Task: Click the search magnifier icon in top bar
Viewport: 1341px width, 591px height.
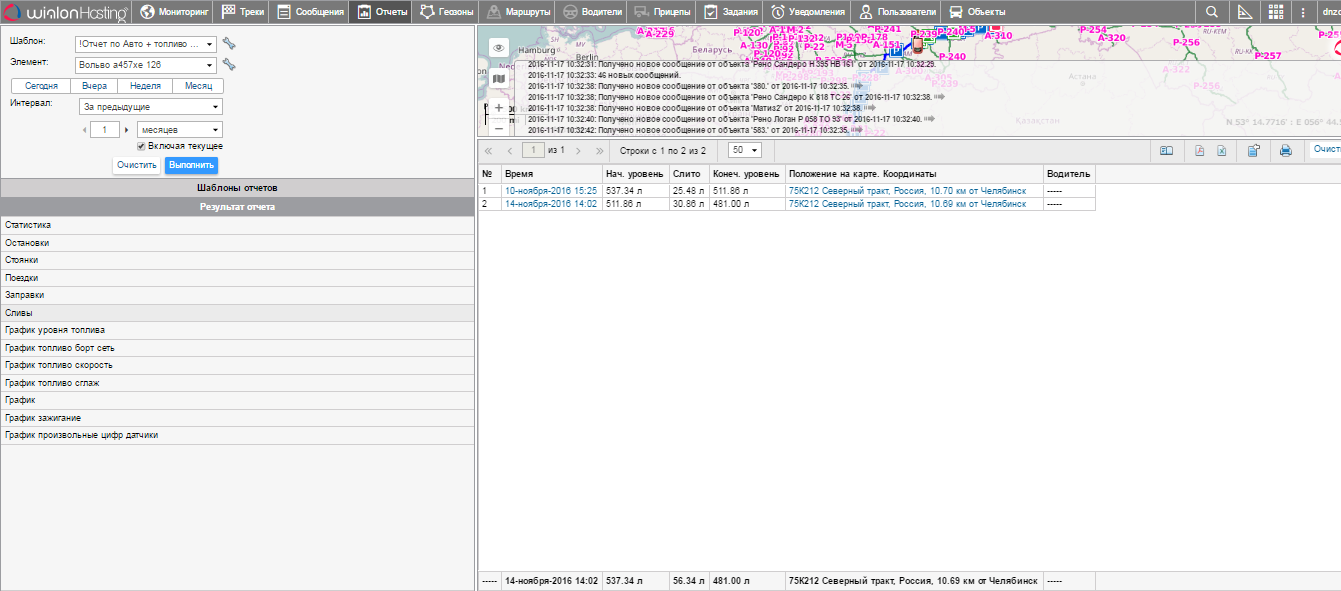Action: [x=1211, y=12]
